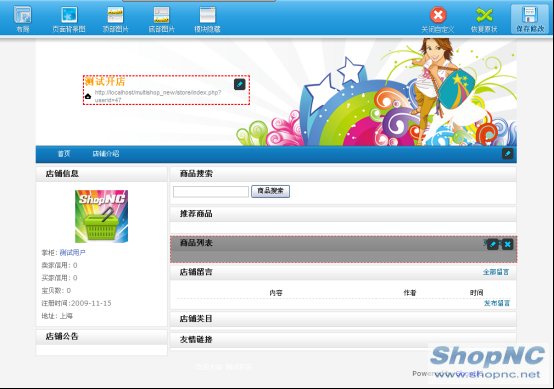Select the 店铺类目 module header

(343, 319)
